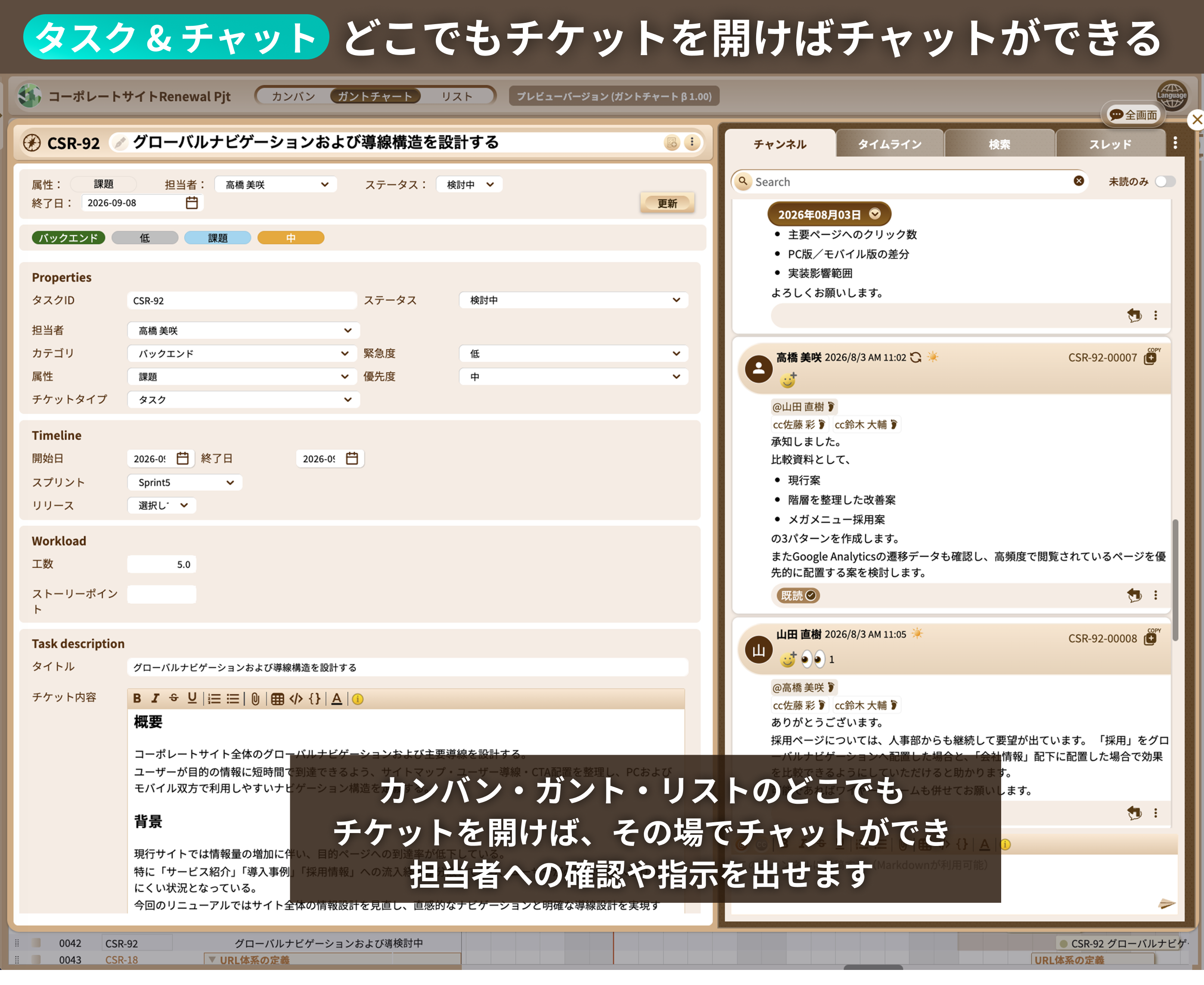
Task: Open the 担当者 dropdown in the header row
Action: click(x=276, y=184)
